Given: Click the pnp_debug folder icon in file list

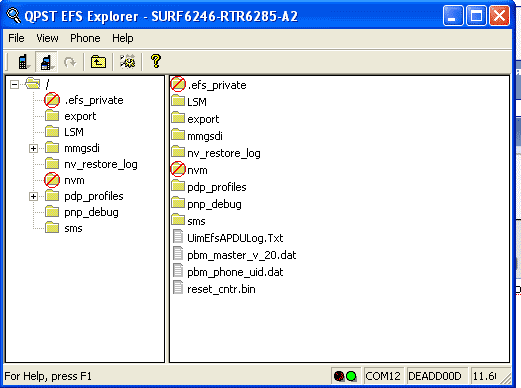Looking at the screenshot, I should click(178, 203).
